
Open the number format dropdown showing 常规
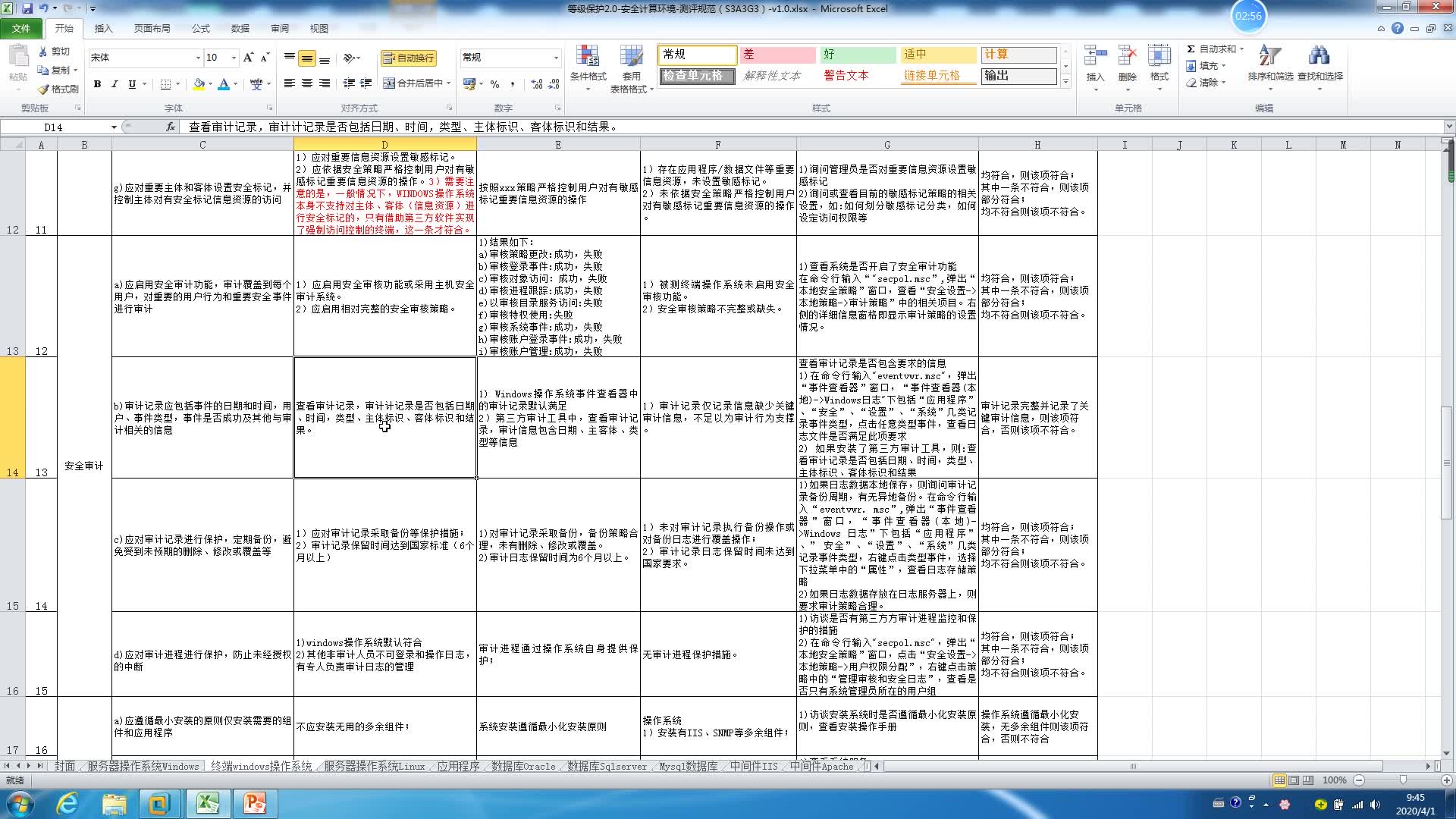coord(556,57)
